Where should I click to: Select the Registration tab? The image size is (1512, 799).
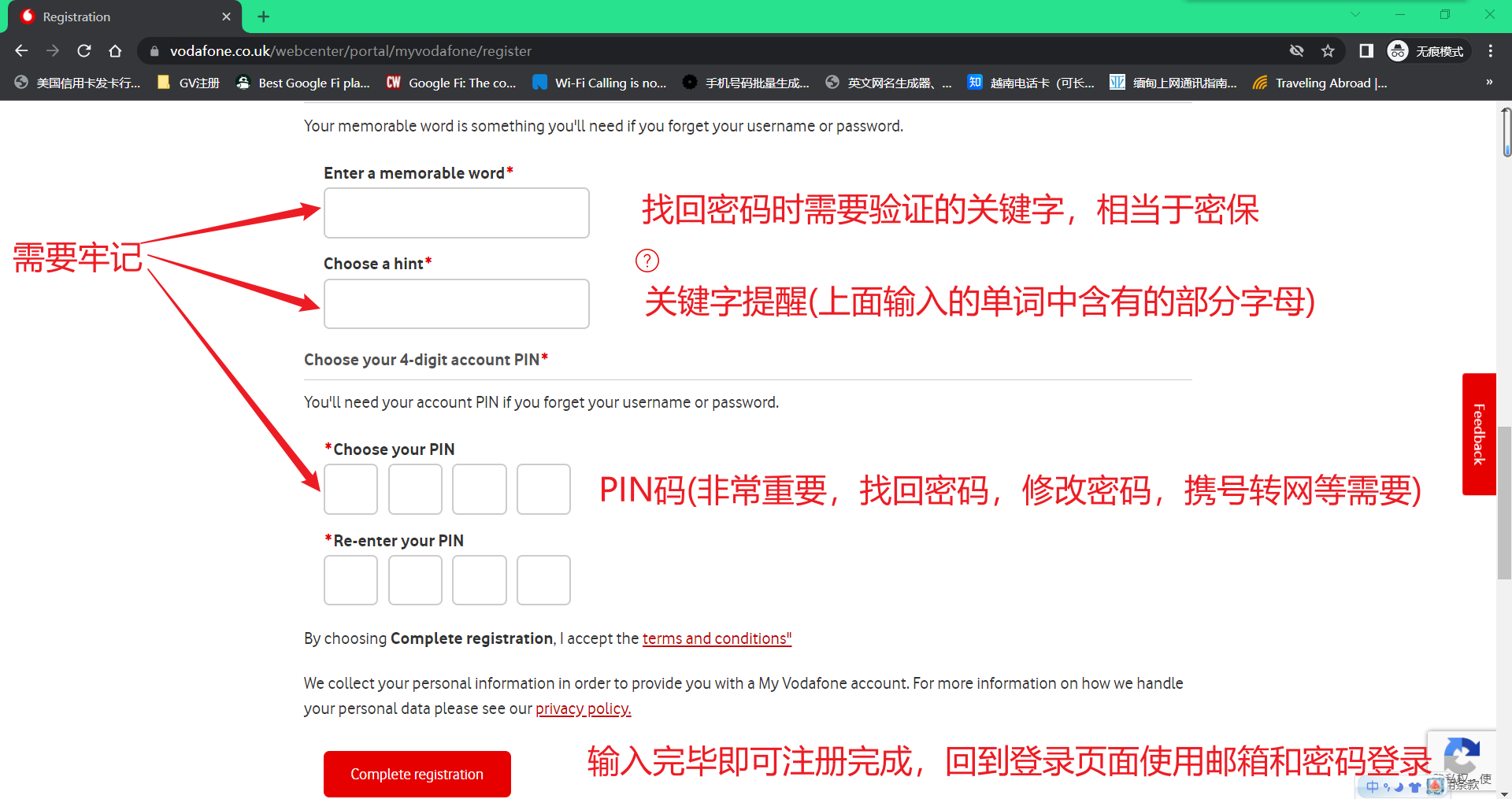[x=118, y=17]
